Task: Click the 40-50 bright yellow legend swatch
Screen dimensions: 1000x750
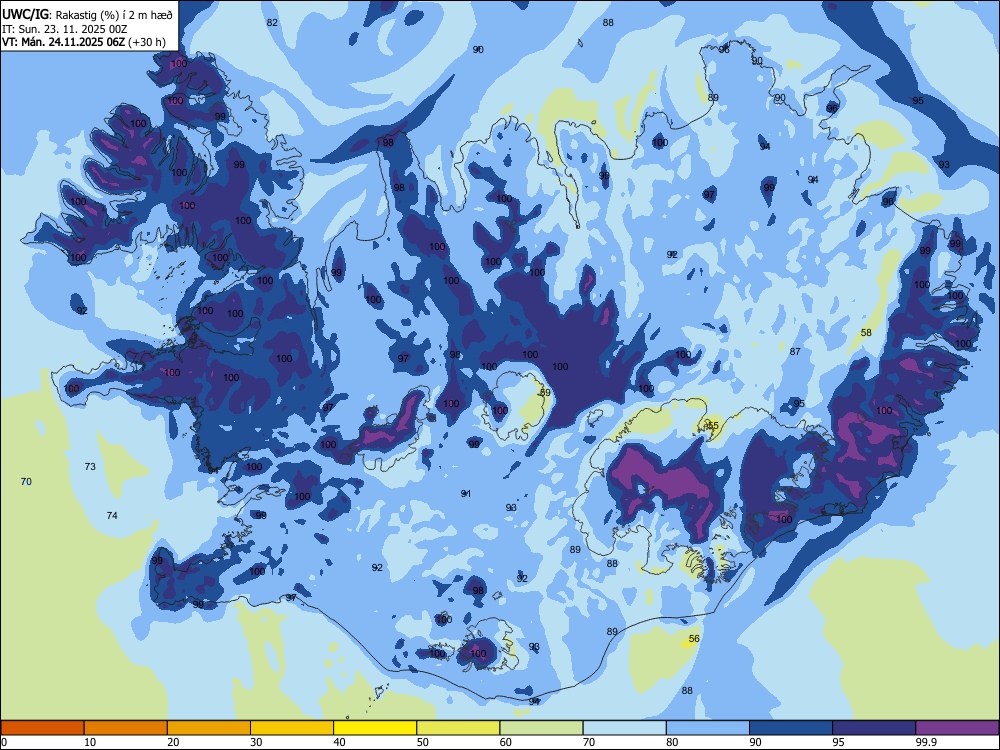Action: (375, 728)
